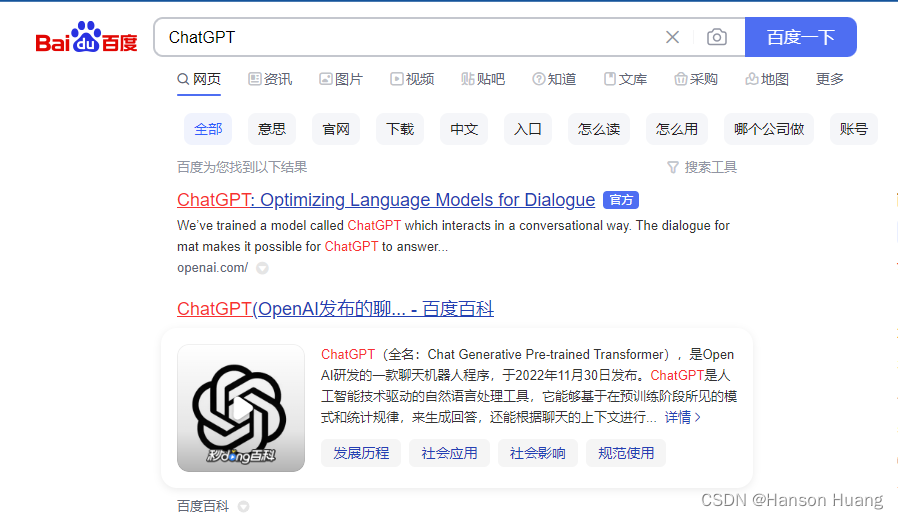The height and width of the screenshot is (519, 898).
Task: Open the 社会影响 section button
Action: (x=538, y=453)
